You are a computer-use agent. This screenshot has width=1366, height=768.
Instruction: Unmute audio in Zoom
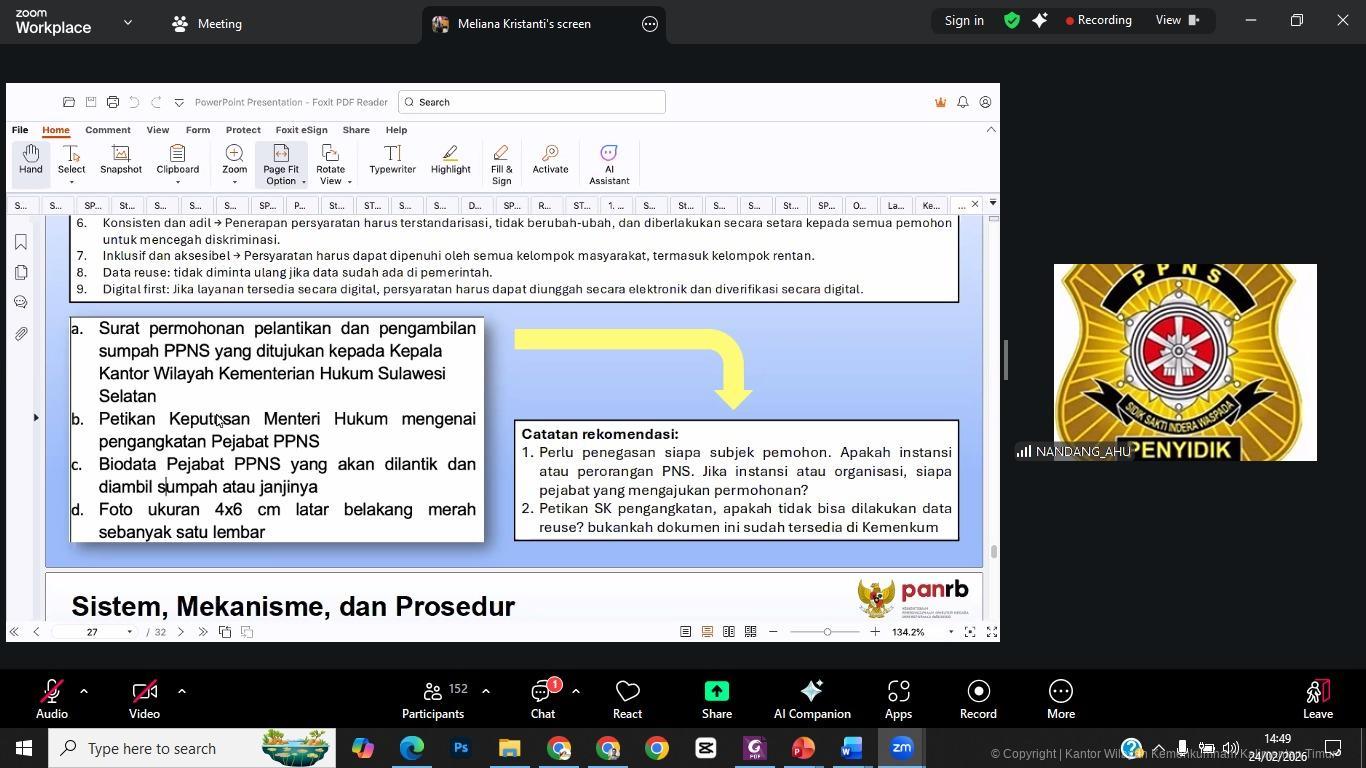52,699
